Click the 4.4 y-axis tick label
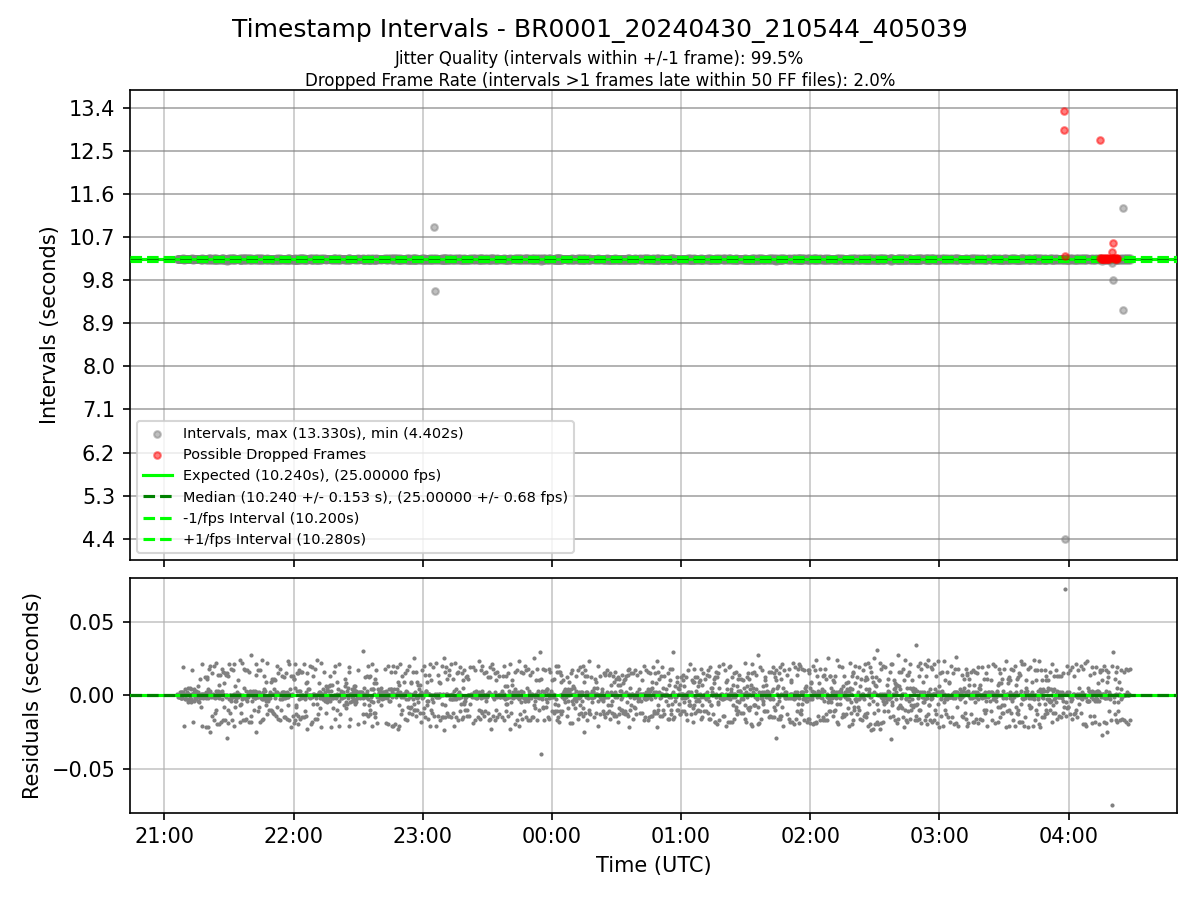 click(x=98, y=539)
